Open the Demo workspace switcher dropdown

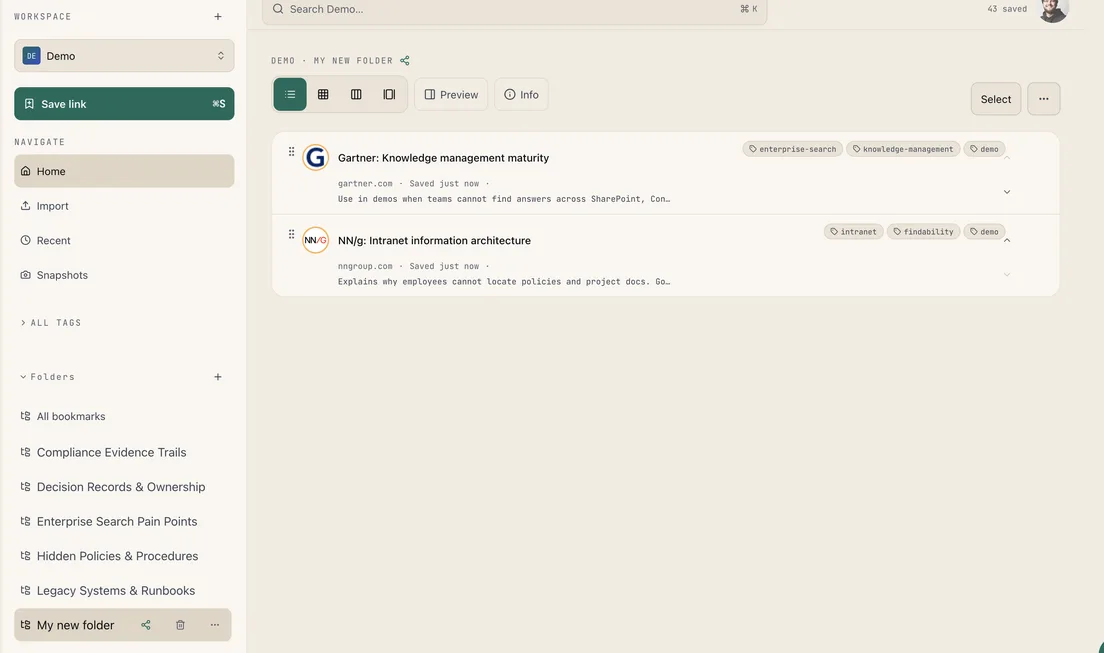point(124,56)
